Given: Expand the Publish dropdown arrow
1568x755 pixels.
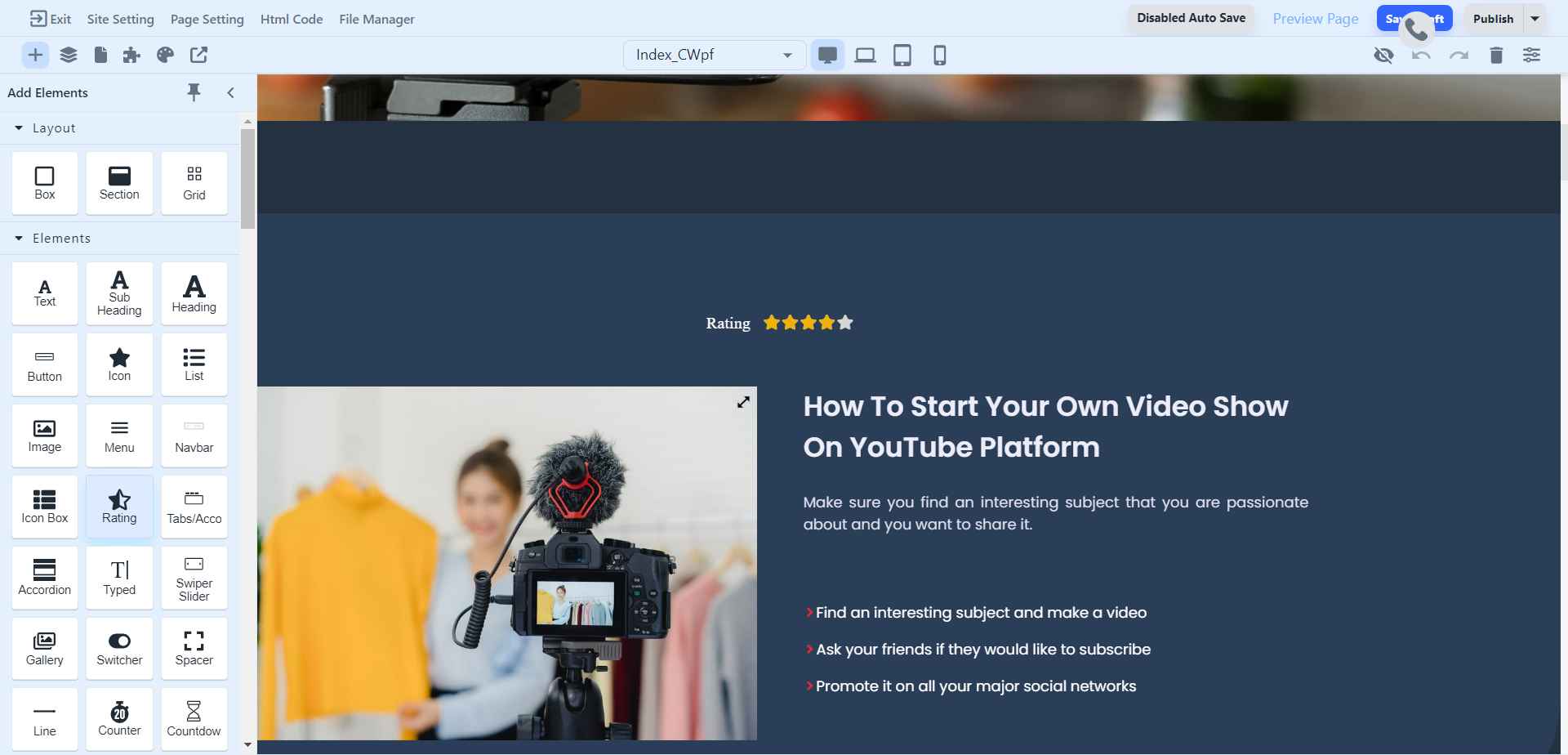Looking at the screenshot, I should (1535, 19).
